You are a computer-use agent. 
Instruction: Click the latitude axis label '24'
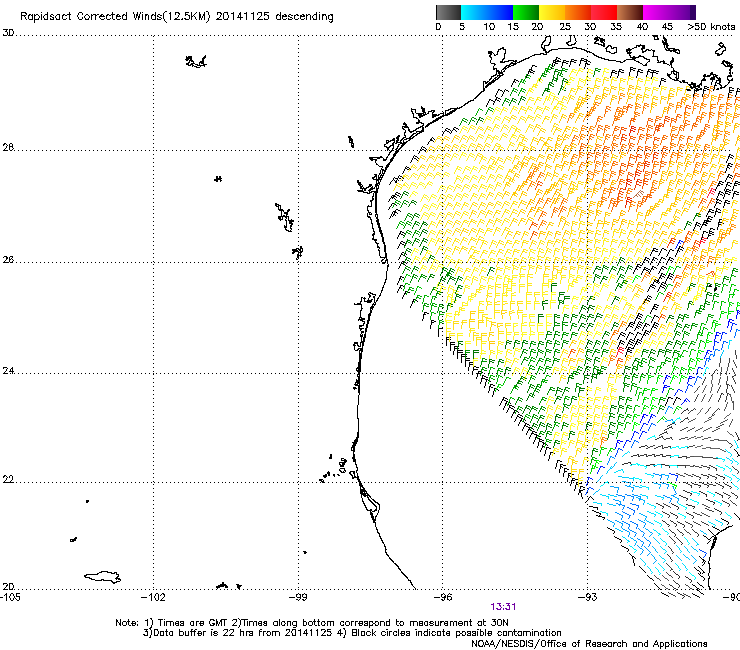tap(8, 371)
